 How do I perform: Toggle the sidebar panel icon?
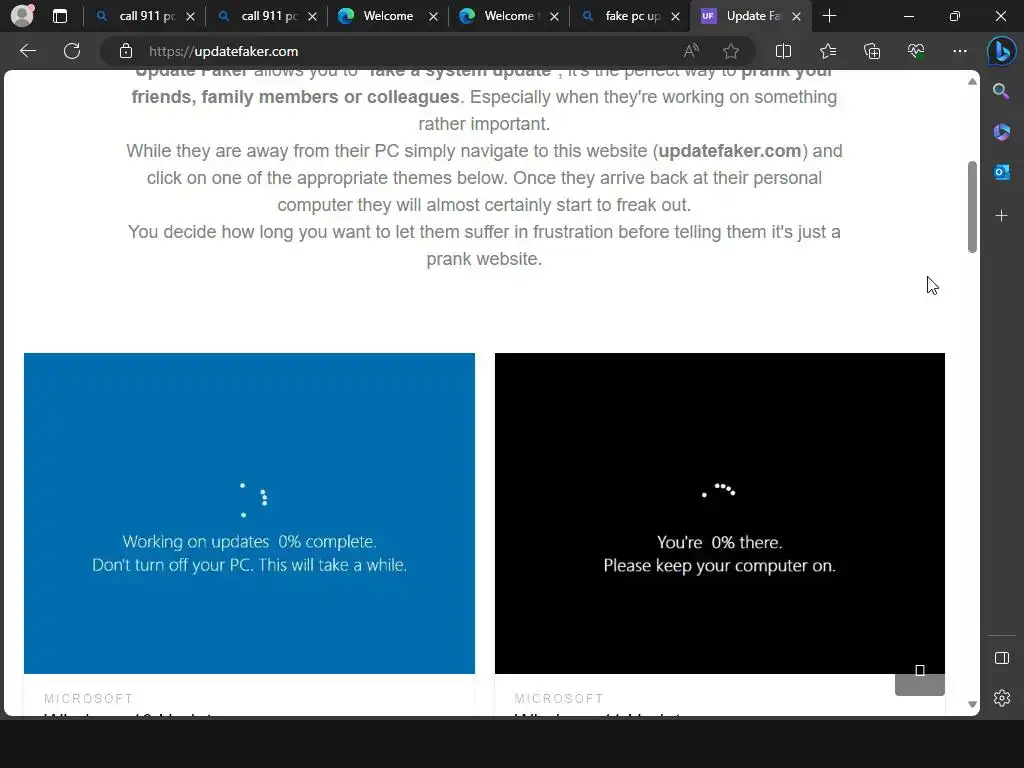(1001, 658)
